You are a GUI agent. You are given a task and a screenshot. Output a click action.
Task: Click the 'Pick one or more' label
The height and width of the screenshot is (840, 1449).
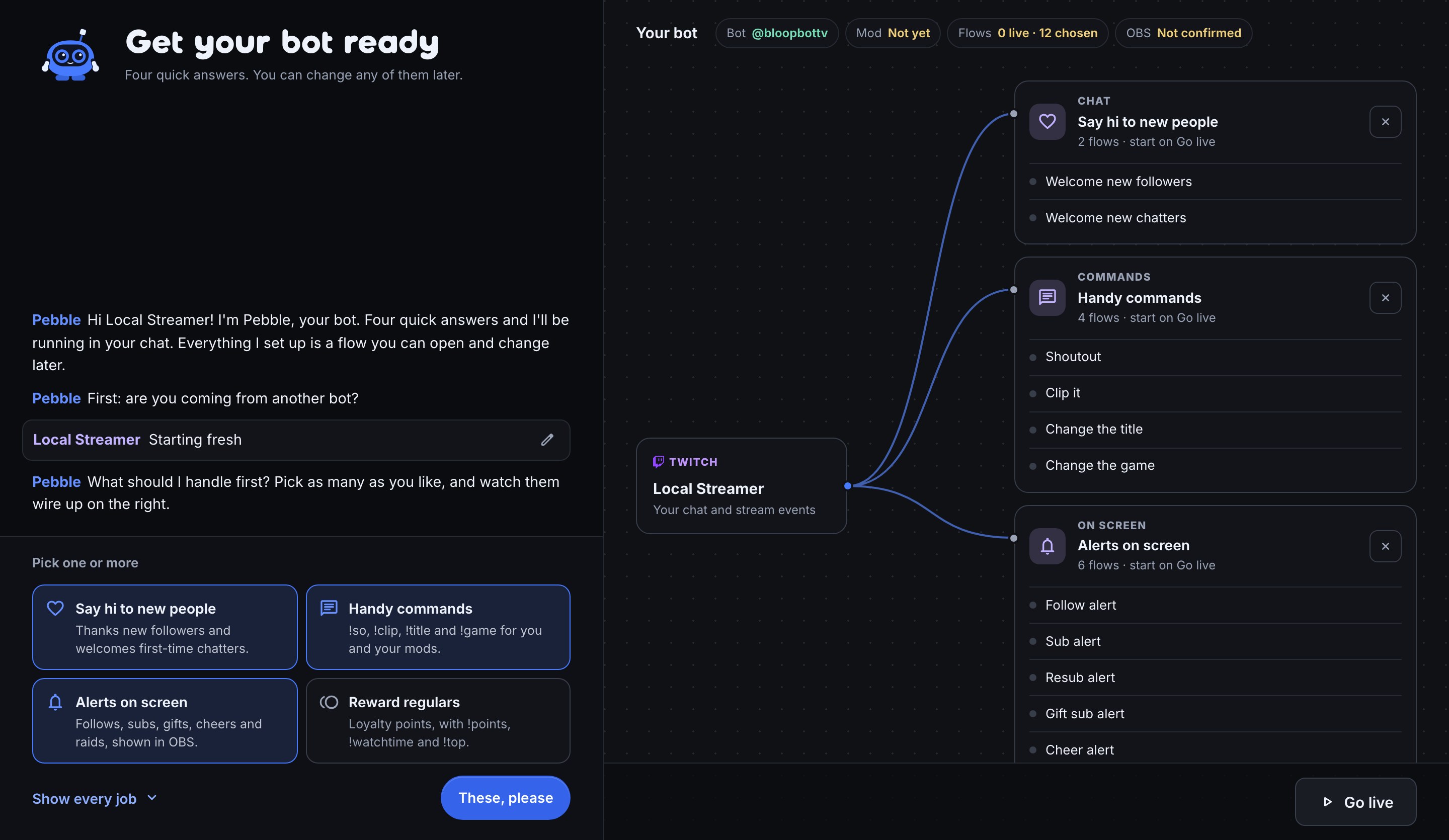pos(85,563)
